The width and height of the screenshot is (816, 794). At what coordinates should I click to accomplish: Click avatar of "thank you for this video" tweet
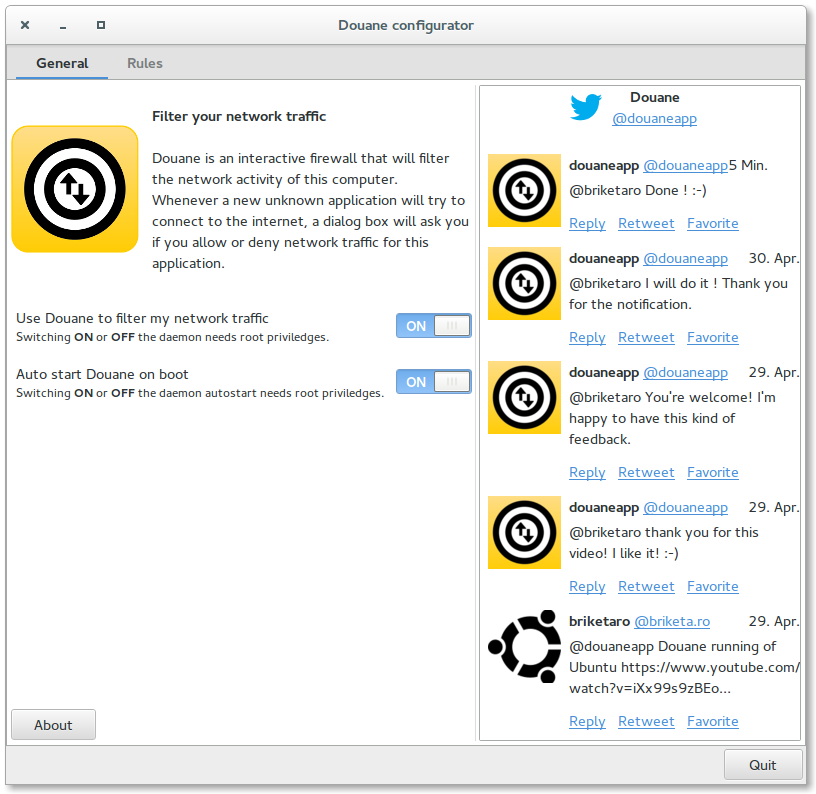coord(524,532)
